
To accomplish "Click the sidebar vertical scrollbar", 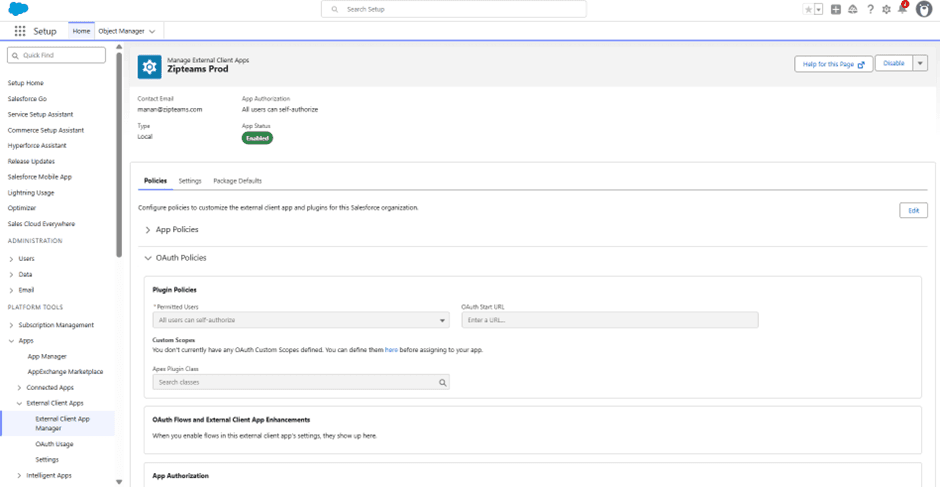I will click(119, 156).
